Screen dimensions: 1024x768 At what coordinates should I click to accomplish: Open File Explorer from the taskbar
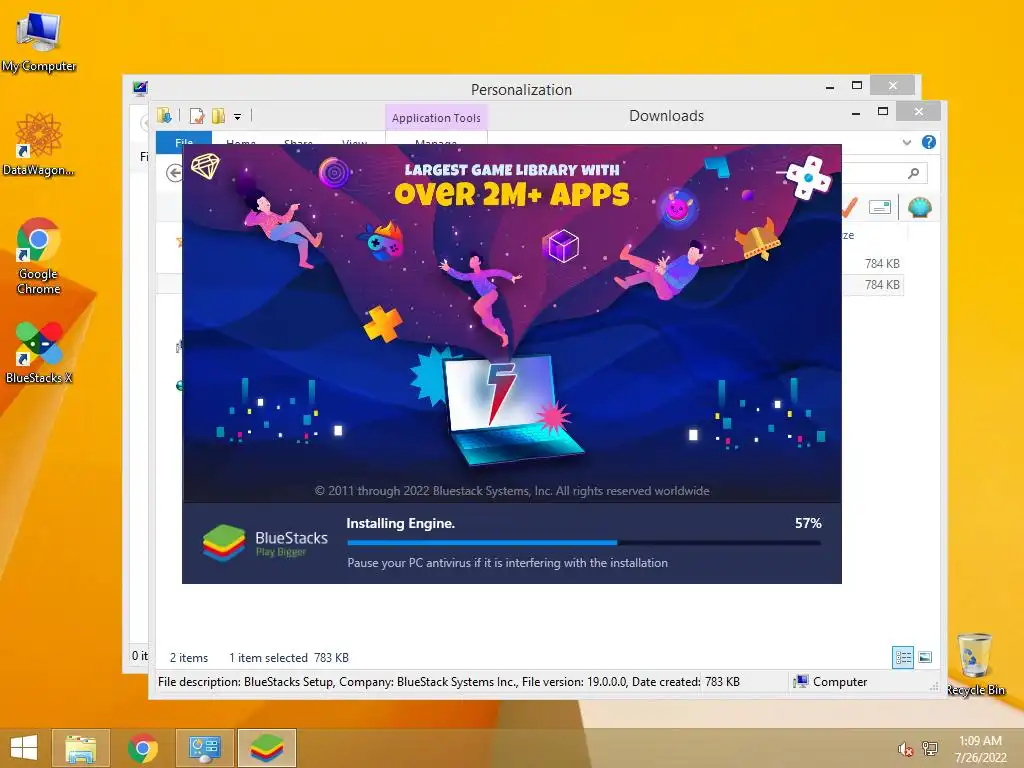click(80, 748)
